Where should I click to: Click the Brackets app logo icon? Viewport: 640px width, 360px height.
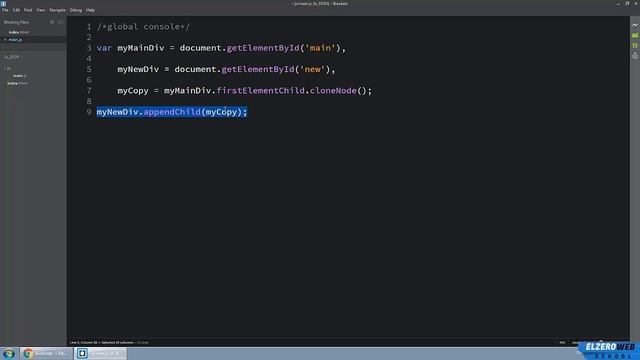click(x=3, y=3)
